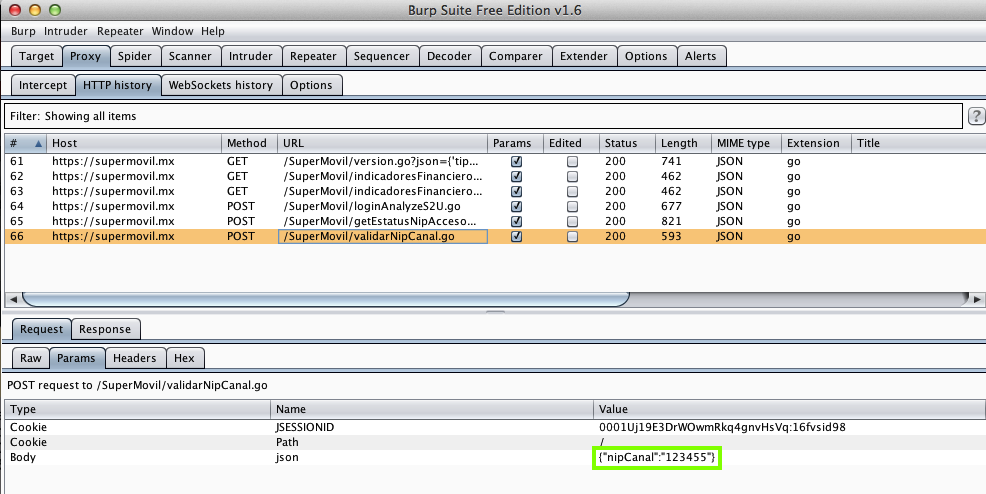Click the left arrow of horizontal scrollbar

(x=12, y=299)
